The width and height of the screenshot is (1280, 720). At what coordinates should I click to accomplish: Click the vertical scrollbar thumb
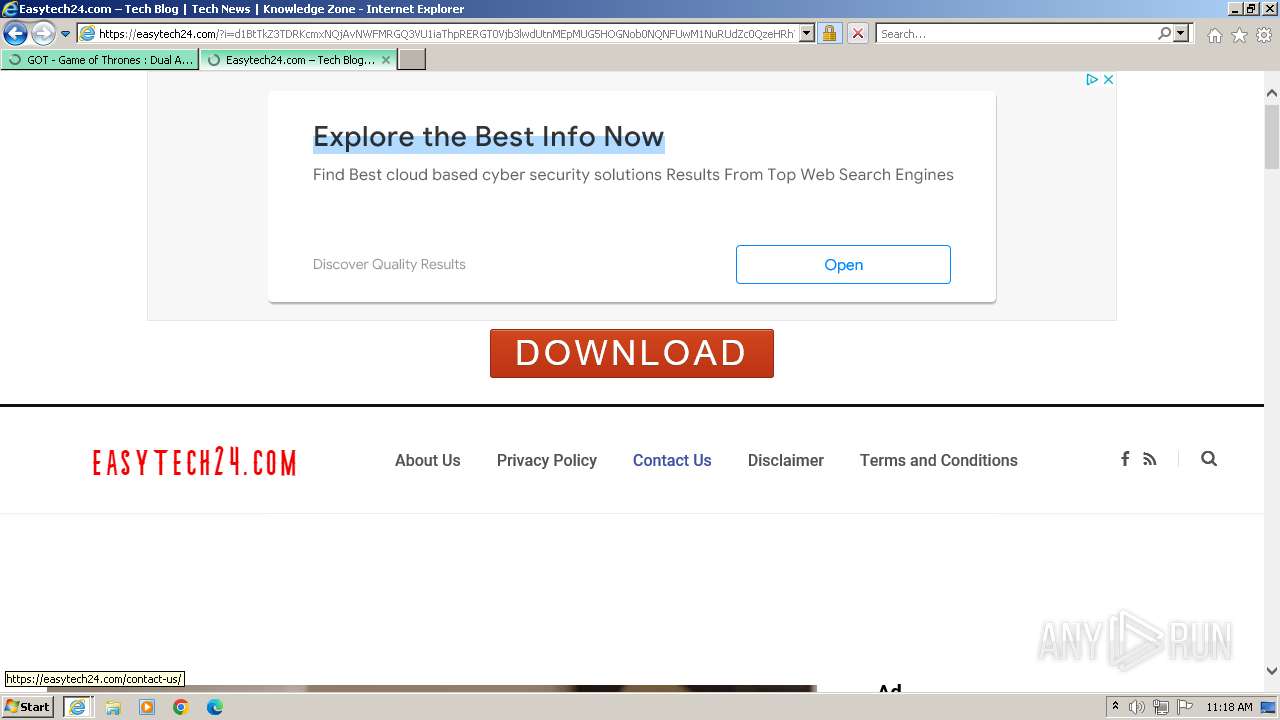[1272, 135]
